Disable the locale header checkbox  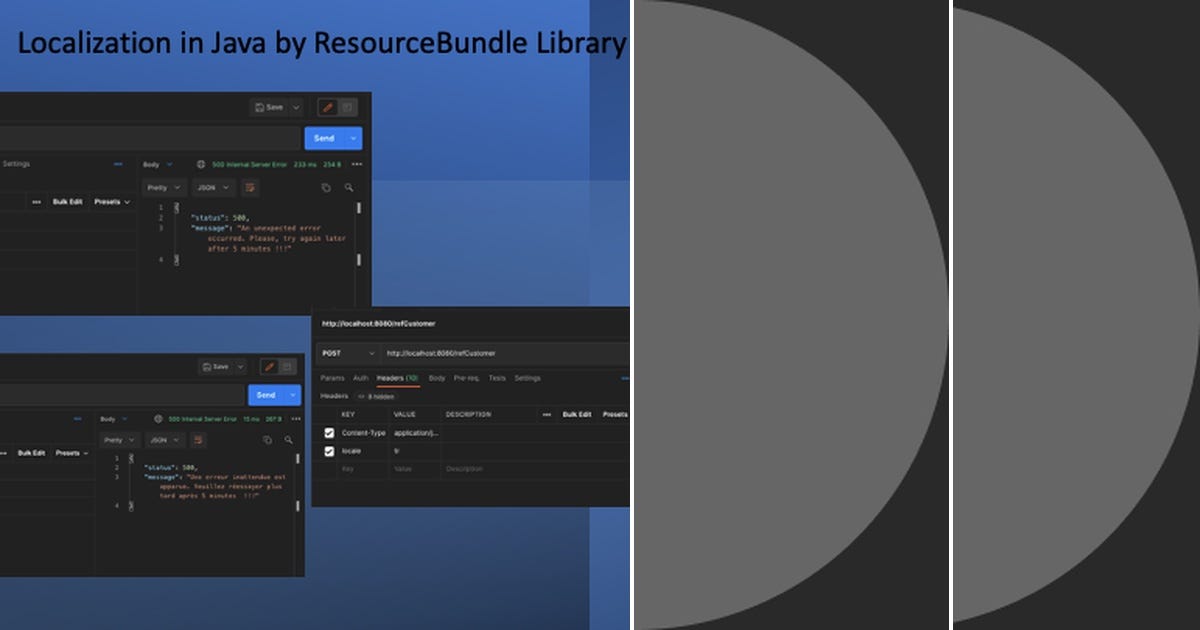329,451
